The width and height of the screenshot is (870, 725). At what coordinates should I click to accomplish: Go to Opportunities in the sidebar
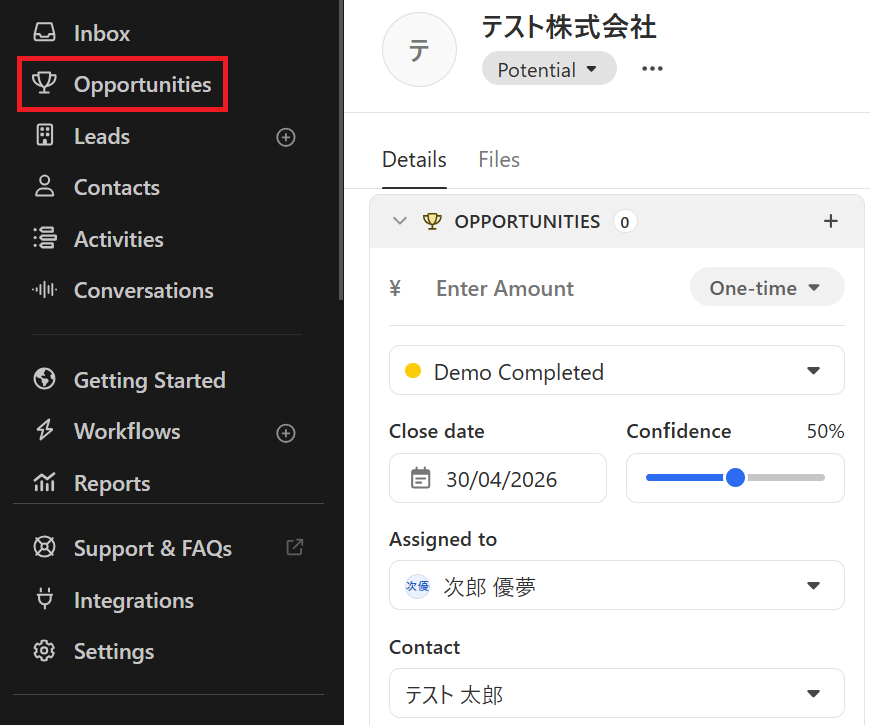coord(142,85)
